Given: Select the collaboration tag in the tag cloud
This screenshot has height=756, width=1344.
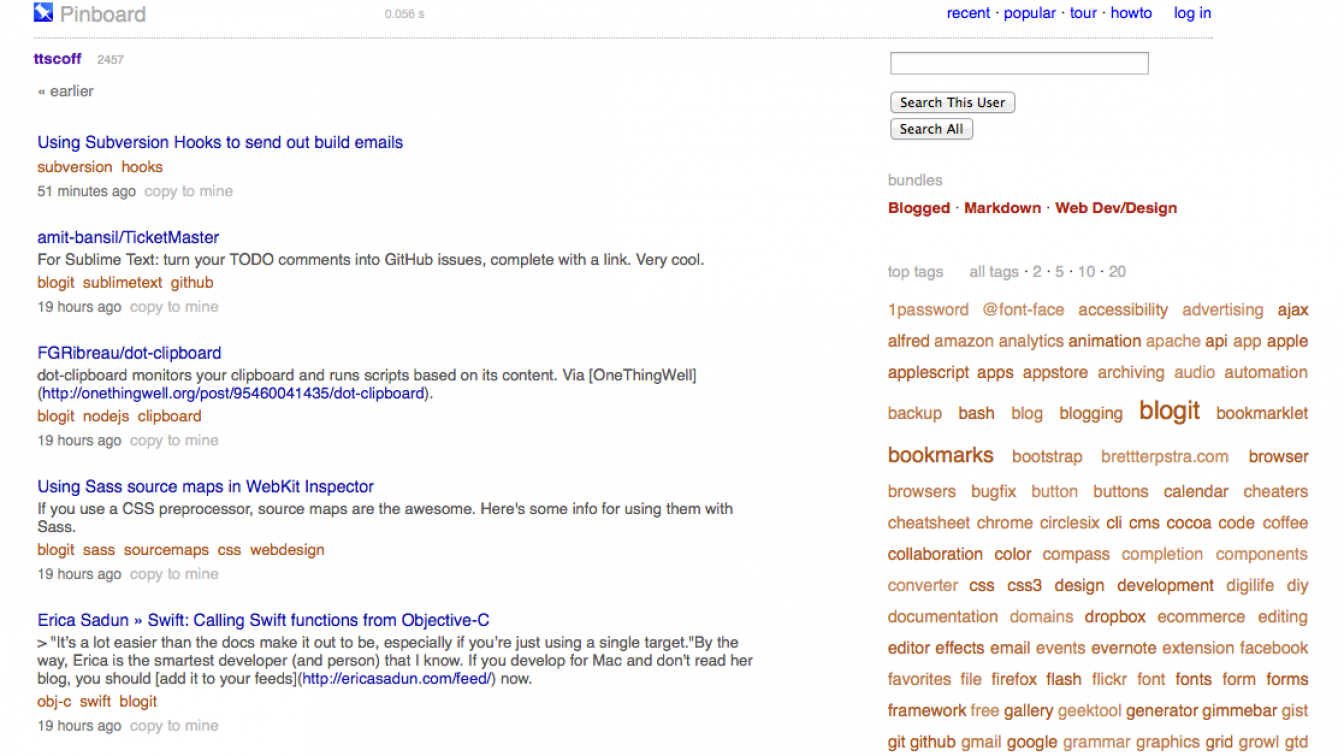Looking at the screenshot, I should [x=935, y=554].
